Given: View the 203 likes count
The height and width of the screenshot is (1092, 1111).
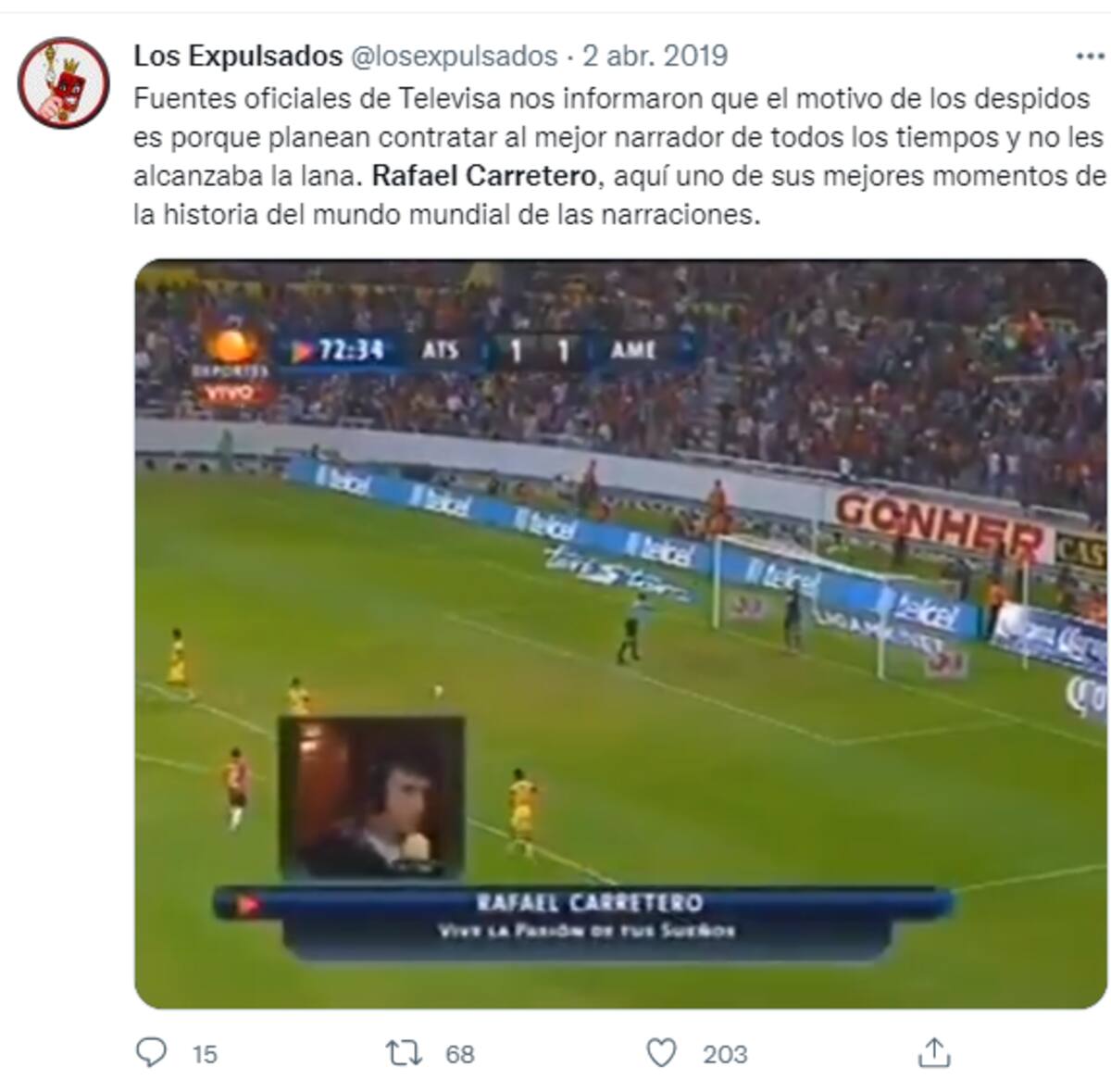Looking at the screenshot, I should click(x=725, y=1054).
